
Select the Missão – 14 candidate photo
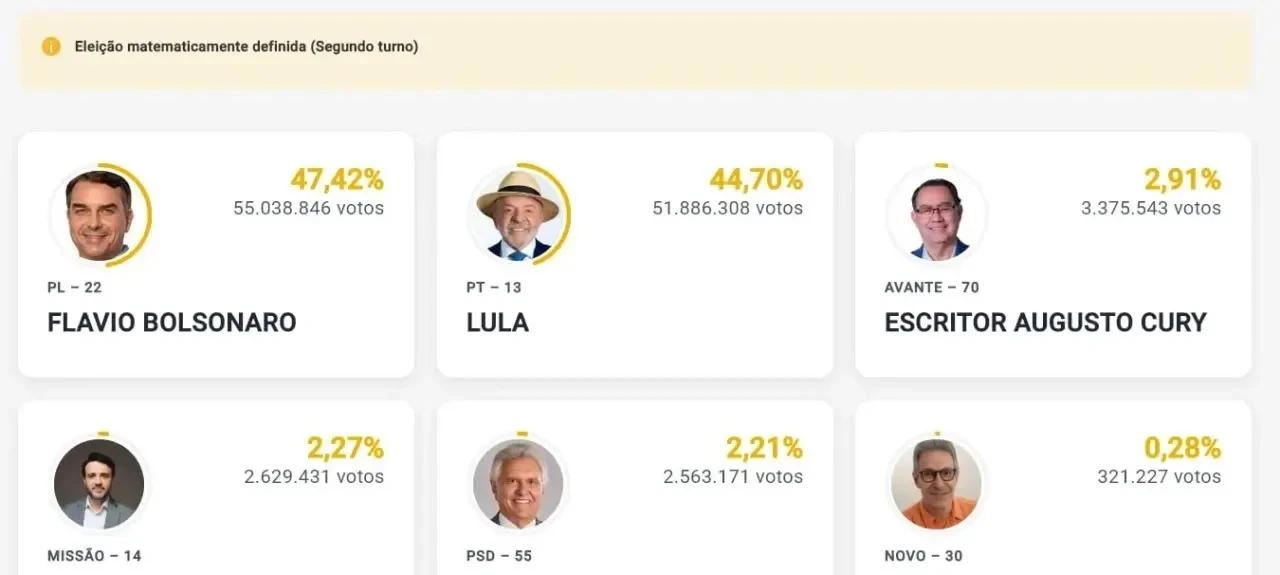coord(99,484)
